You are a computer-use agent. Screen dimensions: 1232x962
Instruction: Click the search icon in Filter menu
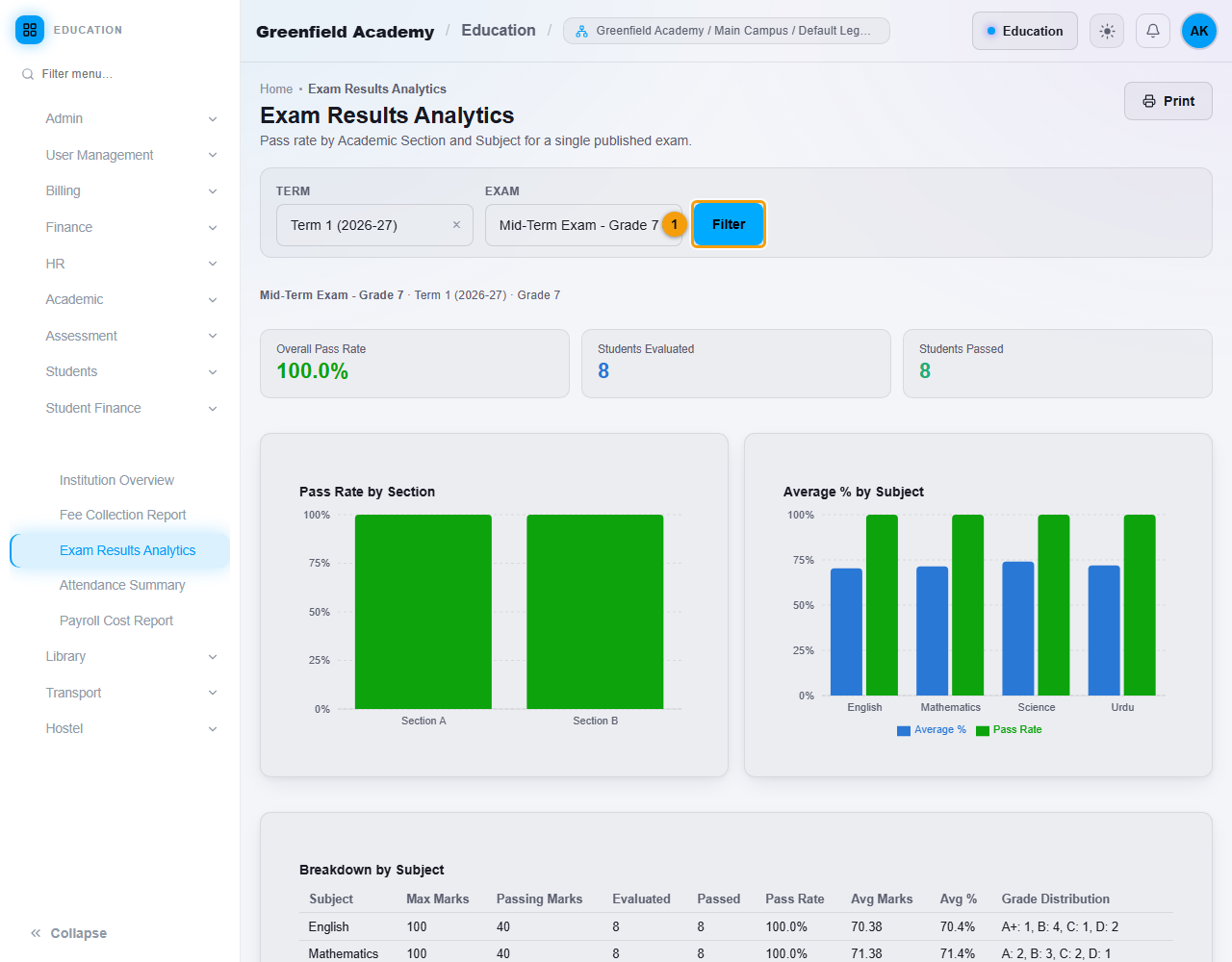(28, 74)
